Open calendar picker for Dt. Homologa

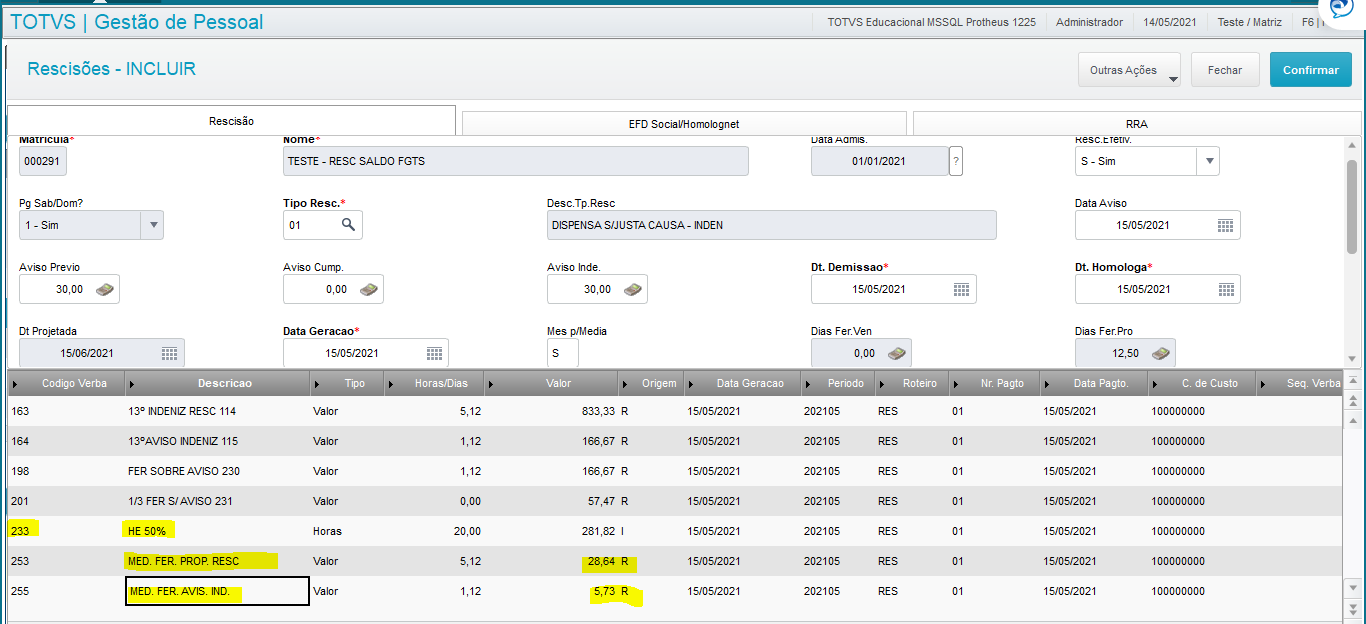coord(1225,290)
